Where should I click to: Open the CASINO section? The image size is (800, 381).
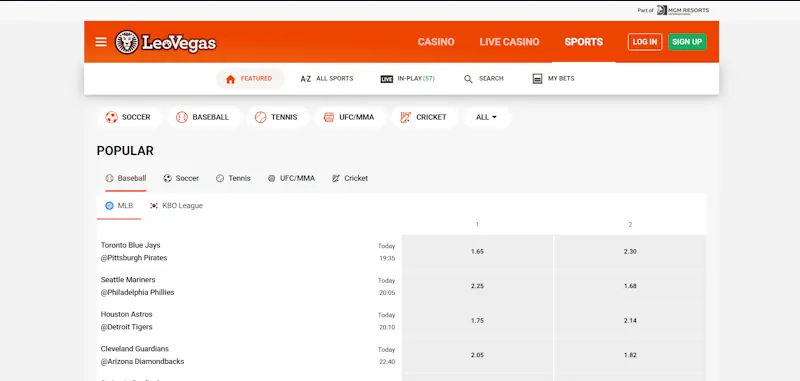[x=436, y=42]
